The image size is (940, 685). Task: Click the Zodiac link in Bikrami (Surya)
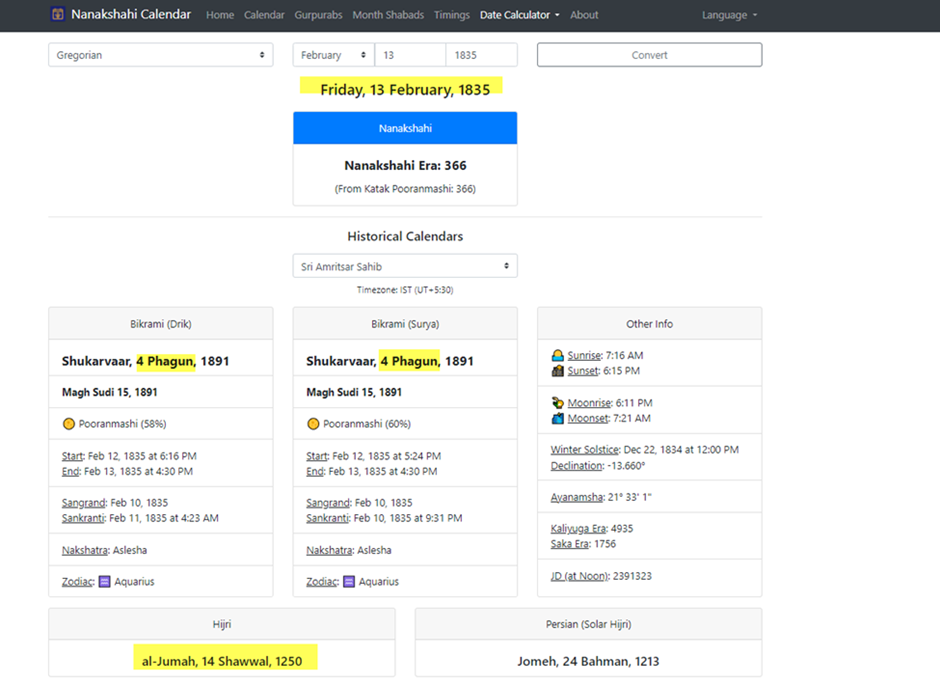click(322, 581)
